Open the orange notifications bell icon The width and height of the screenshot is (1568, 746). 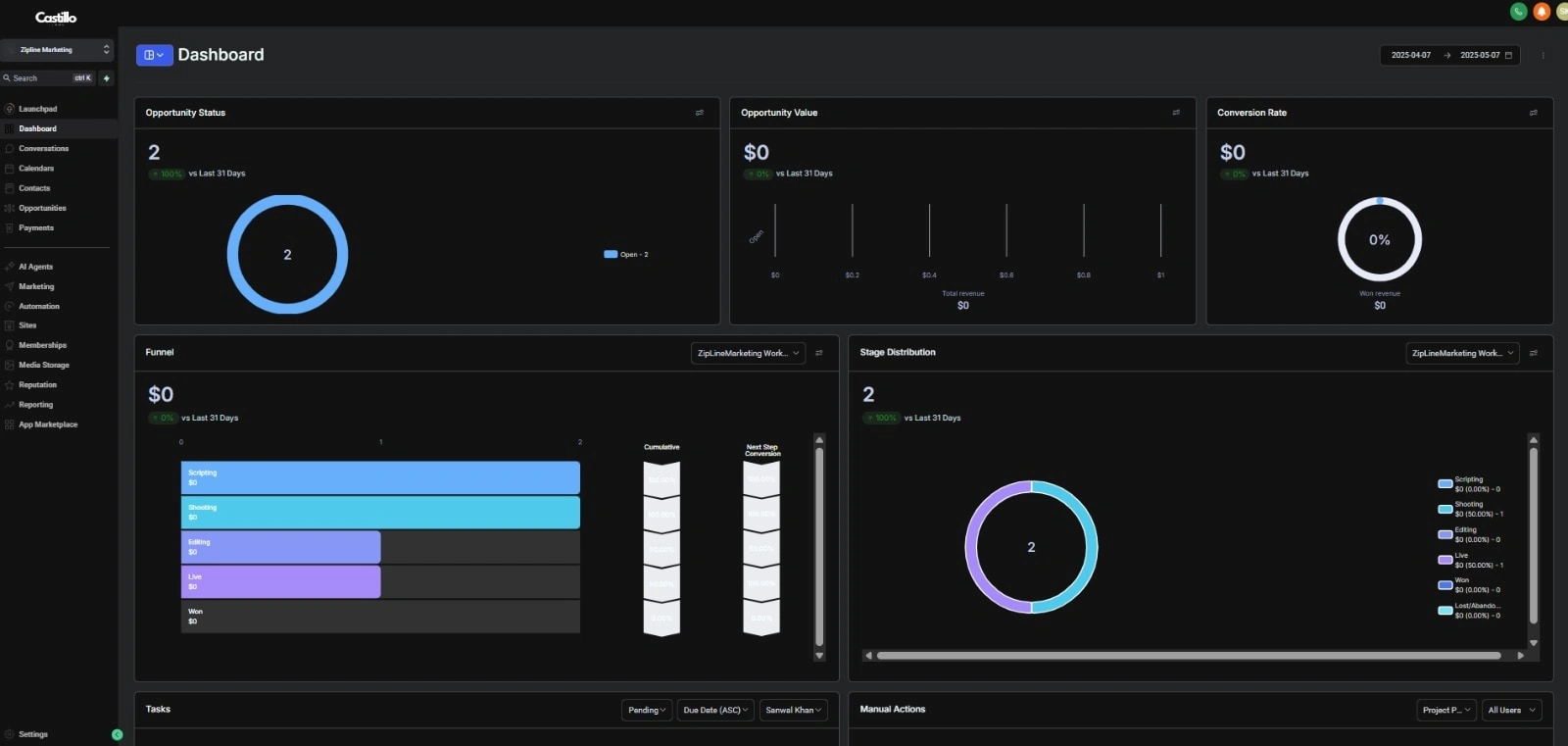pos(1542,12)
